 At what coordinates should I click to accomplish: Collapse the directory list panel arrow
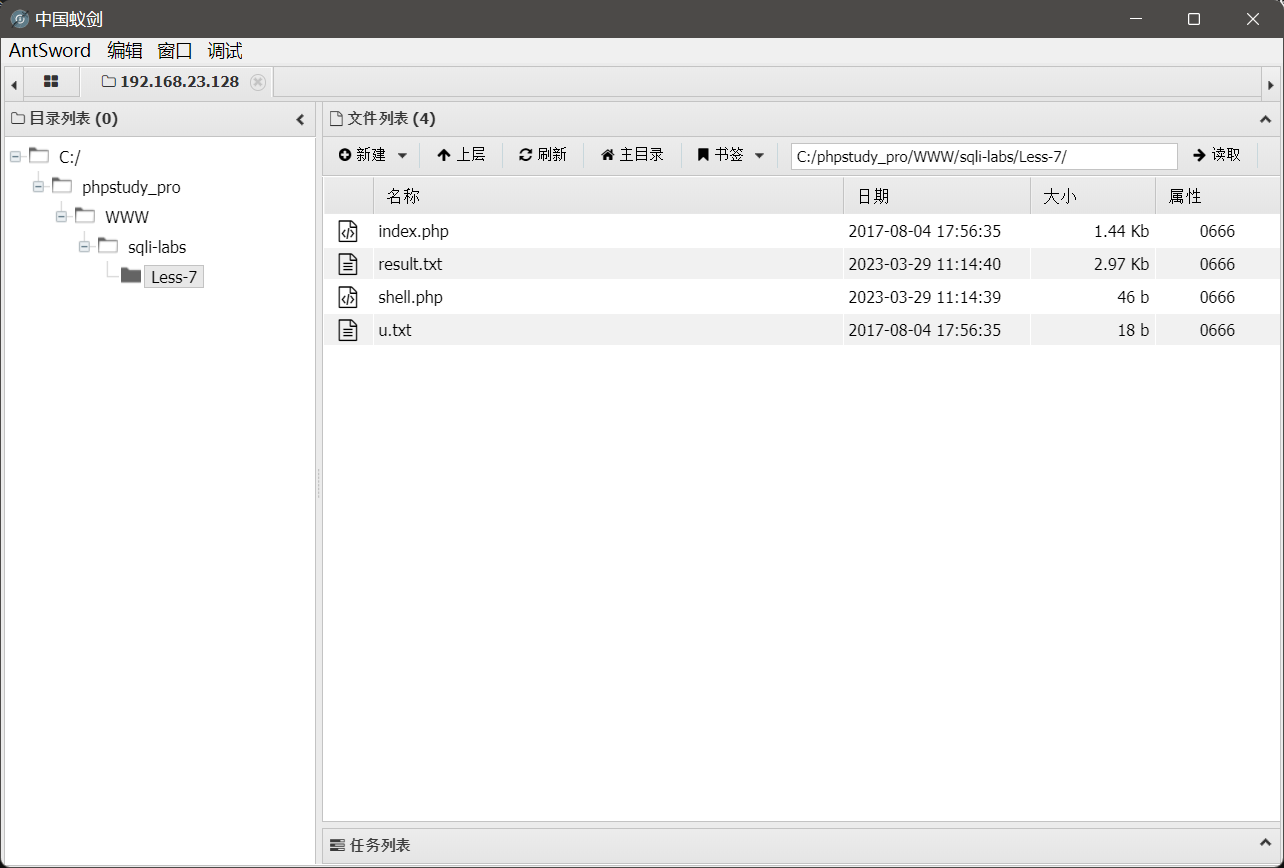tap(300, 120)
